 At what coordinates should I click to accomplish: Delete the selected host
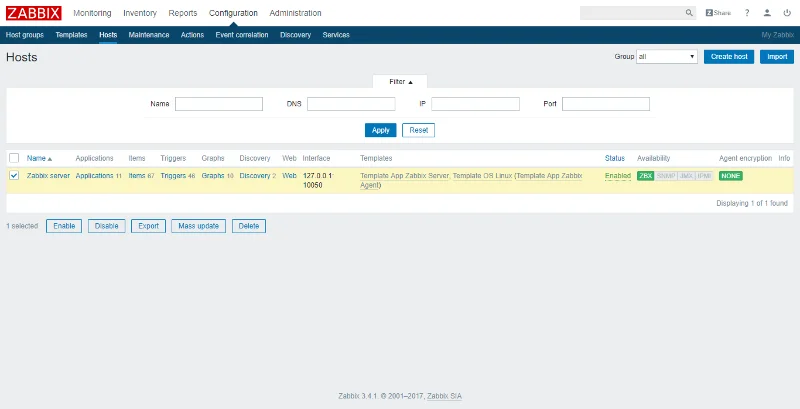pyautogui.click(x=249, y=226)
